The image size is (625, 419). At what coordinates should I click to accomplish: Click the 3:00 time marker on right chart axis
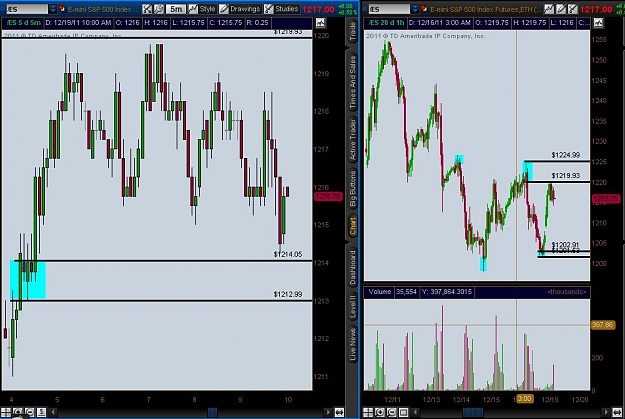[524, 399]
